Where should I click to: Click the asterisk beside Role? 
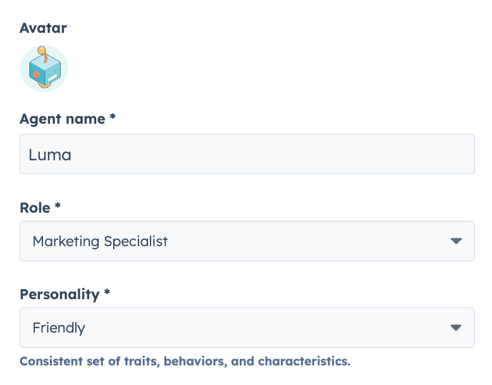(x=58, y=205)
